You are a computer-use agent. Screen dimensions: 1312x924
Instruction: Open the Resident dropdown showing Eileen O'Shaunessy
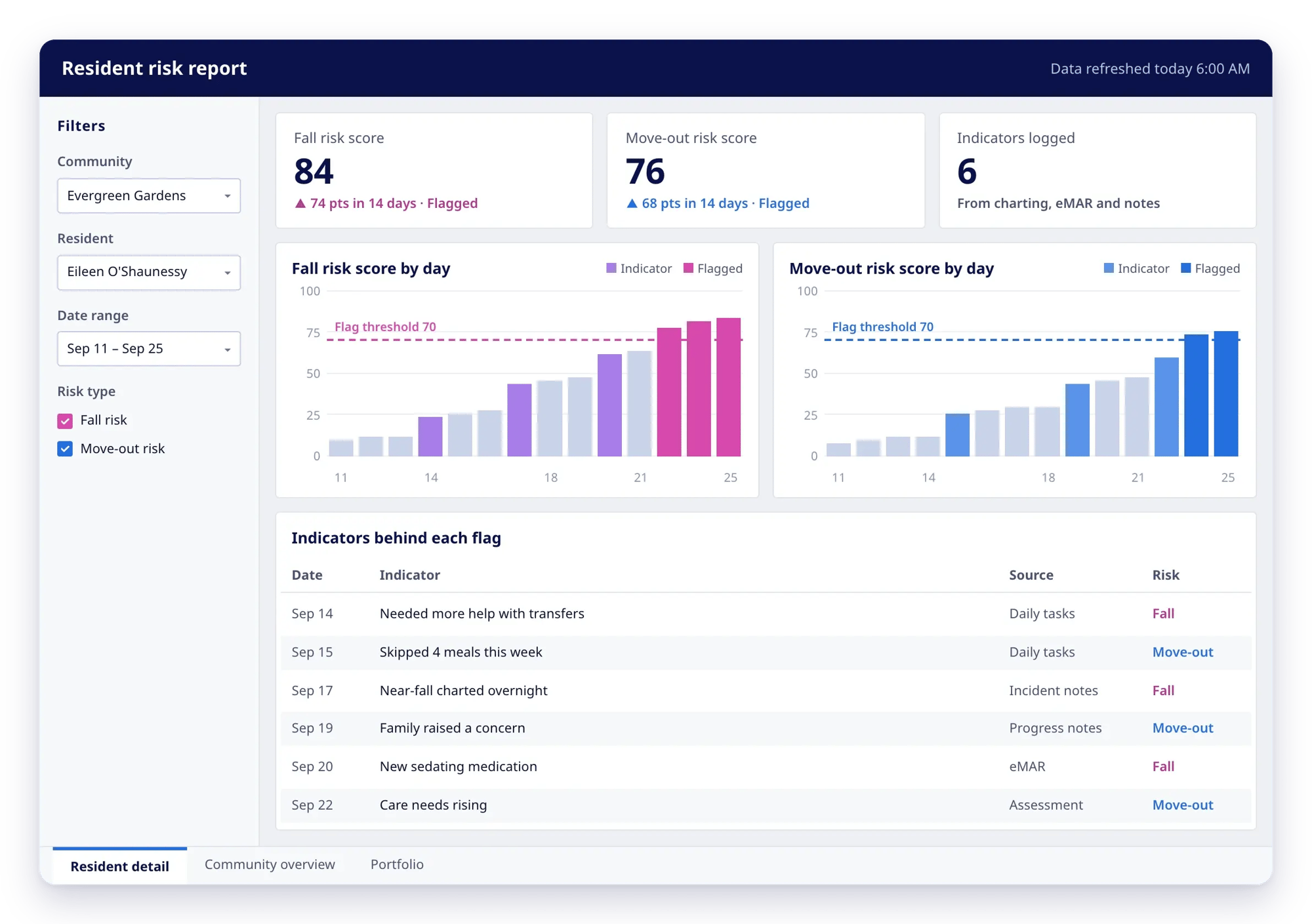149,272
